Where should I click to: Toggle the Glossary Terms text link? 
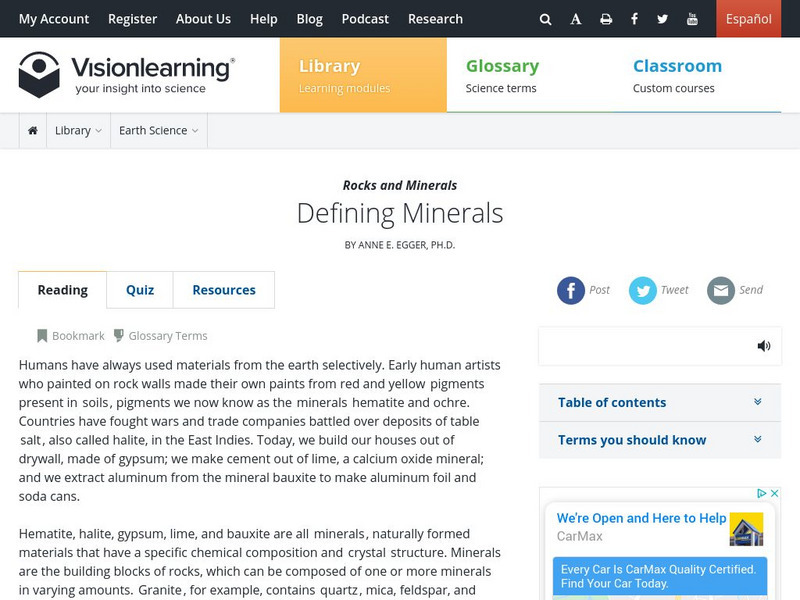tap(168, 336)
